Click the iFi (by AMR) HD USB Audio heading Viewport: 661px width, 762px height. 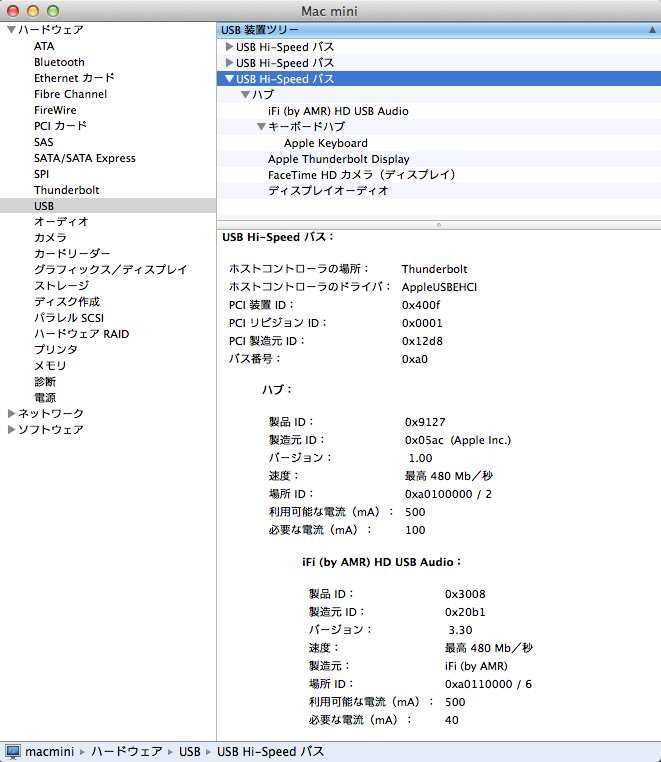[382, 562]
